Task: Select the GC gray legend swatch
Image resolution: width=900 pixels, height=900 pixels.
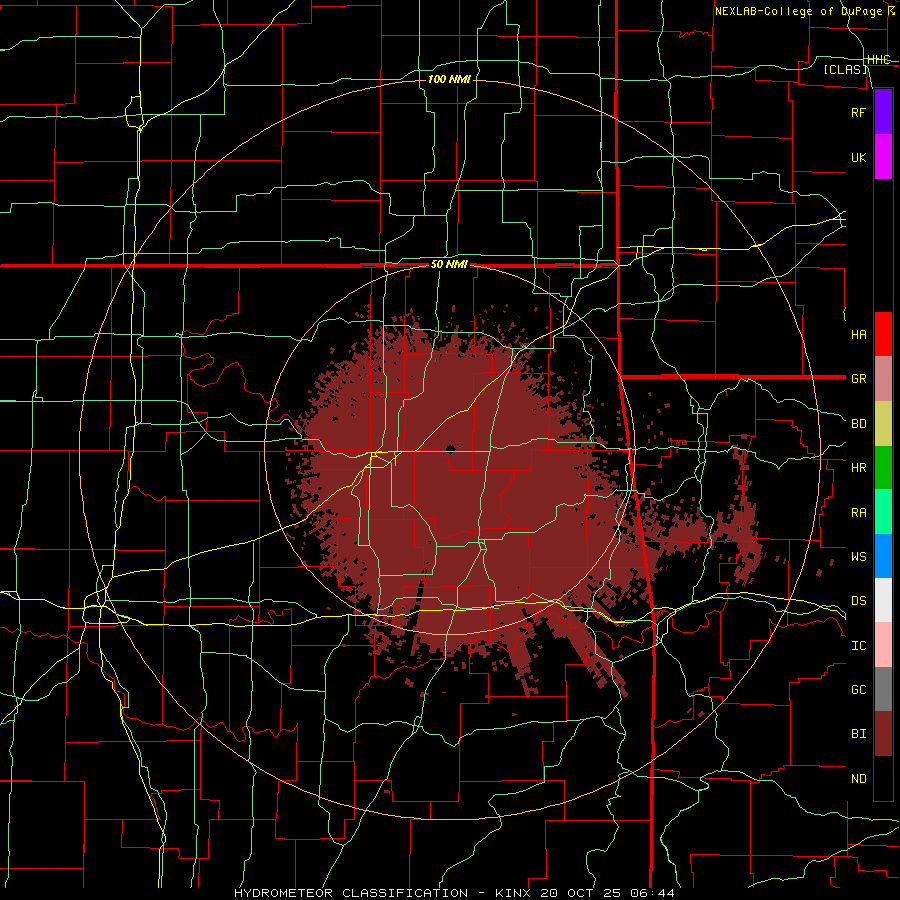Action: (x=883, y=689)
